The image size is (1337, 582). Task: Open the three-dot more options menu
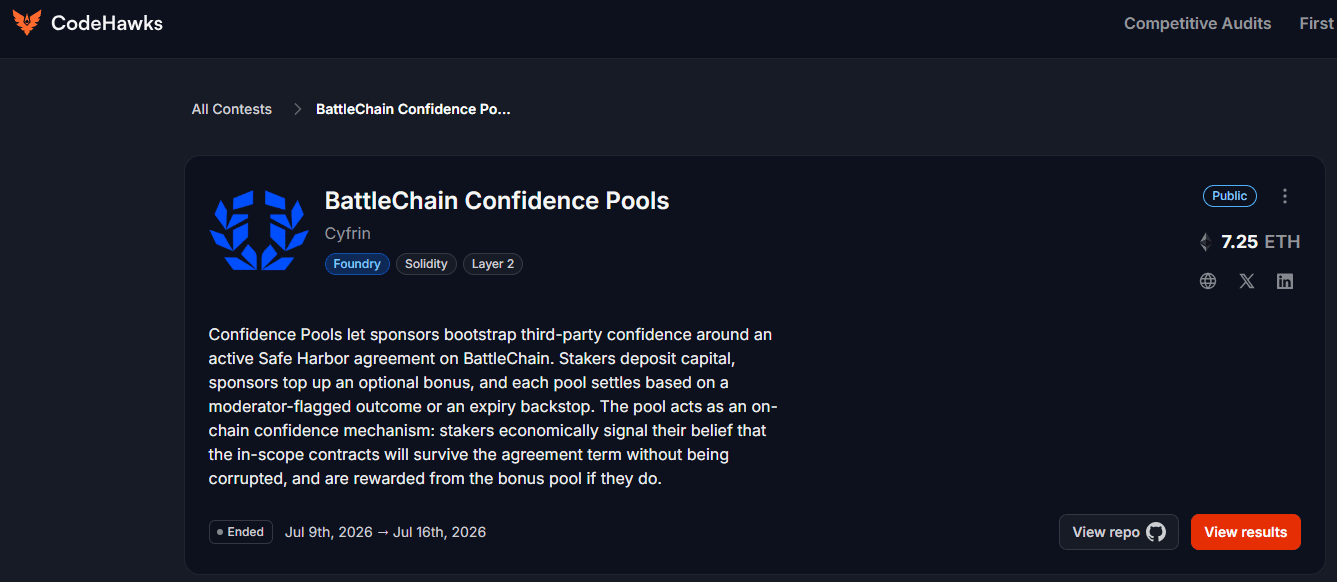coord(1285,196)
